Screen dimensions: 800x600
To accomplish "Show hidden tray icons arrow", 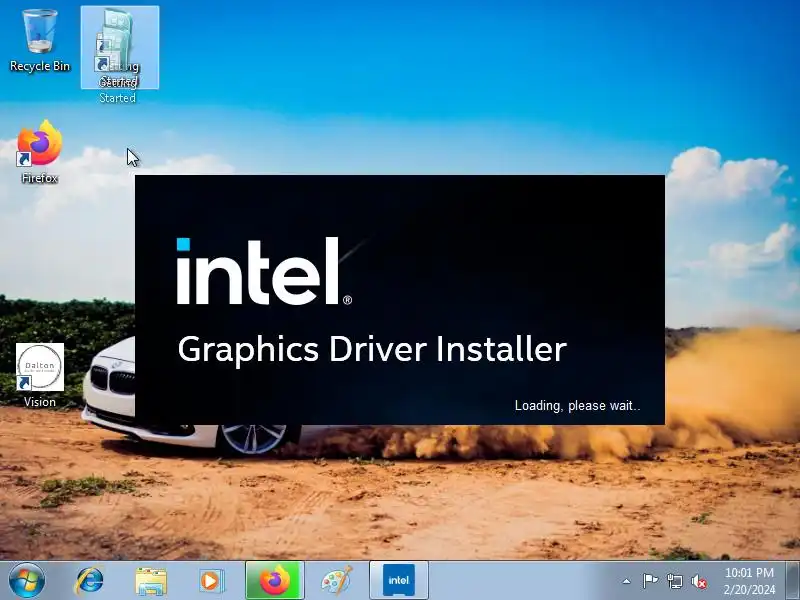I will coord(627,581).
